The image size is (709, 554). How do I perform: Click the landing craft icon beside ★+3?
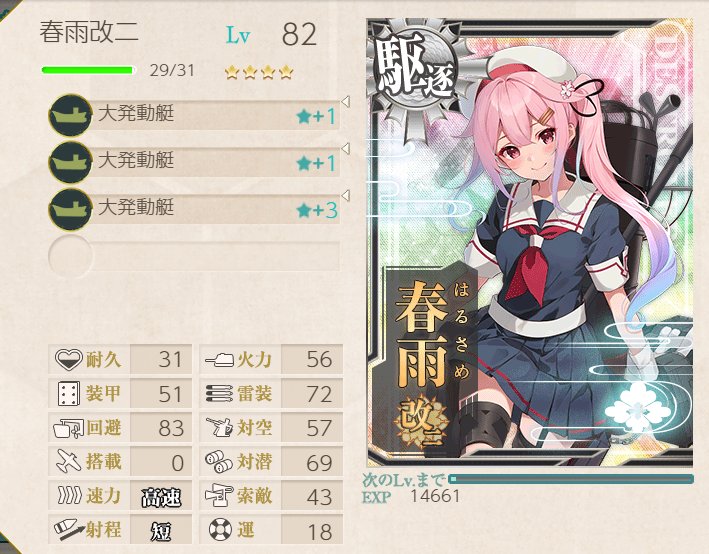point(70,210)
